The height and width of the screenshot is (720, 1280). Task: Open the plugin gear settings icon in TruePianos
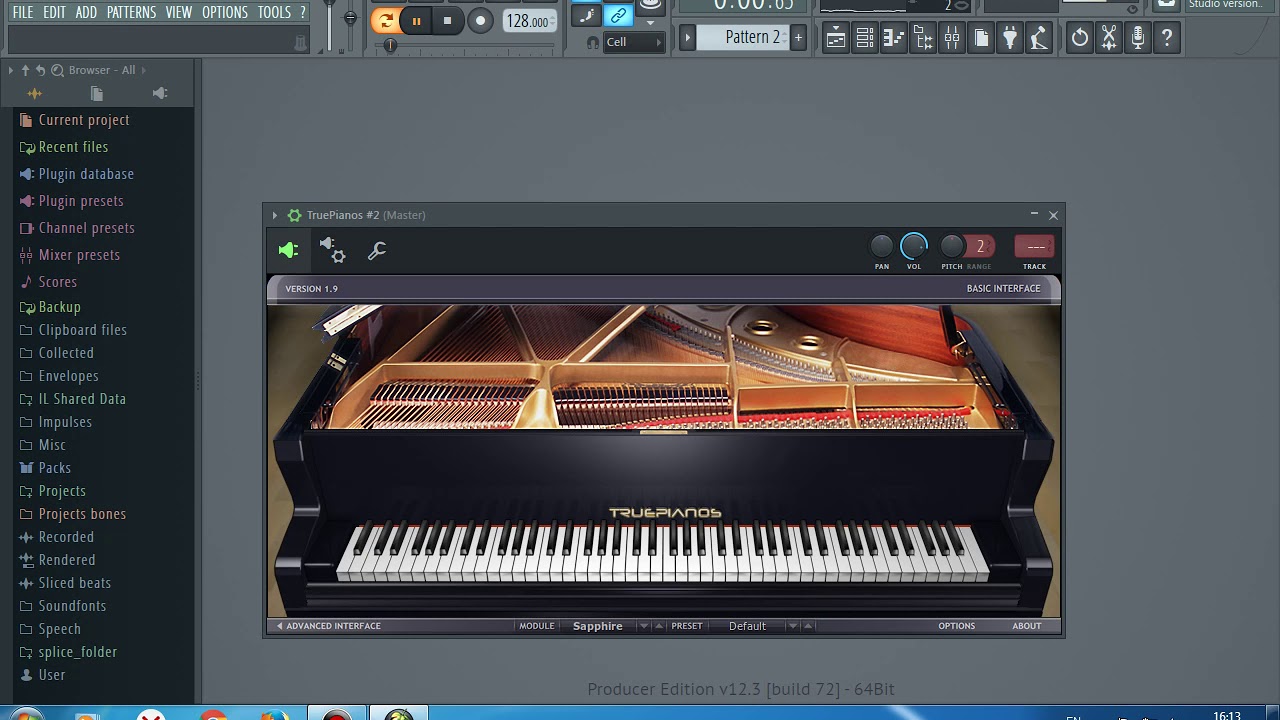pyautogui.click(x=332, y=250)
